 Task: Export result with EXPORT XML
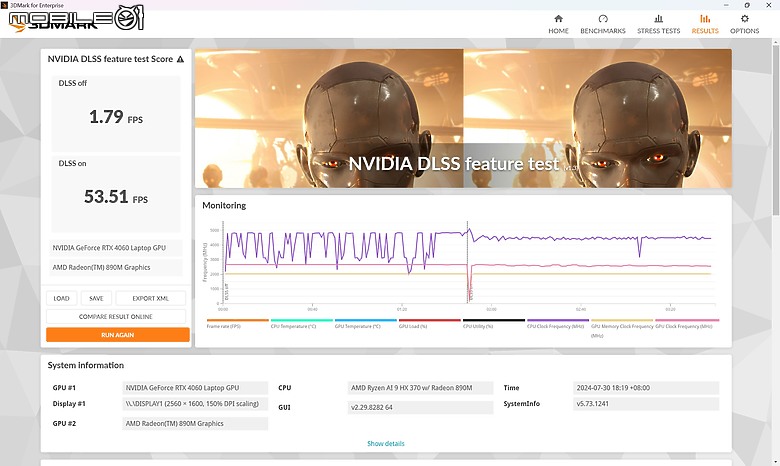pyautogui.click(x=151, y=298)
